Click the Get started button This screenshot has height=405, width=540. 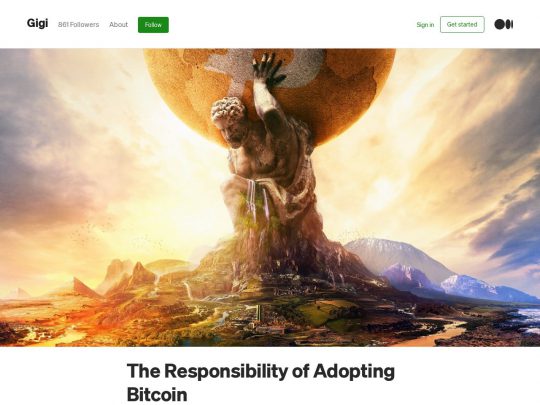pos(462,24)
